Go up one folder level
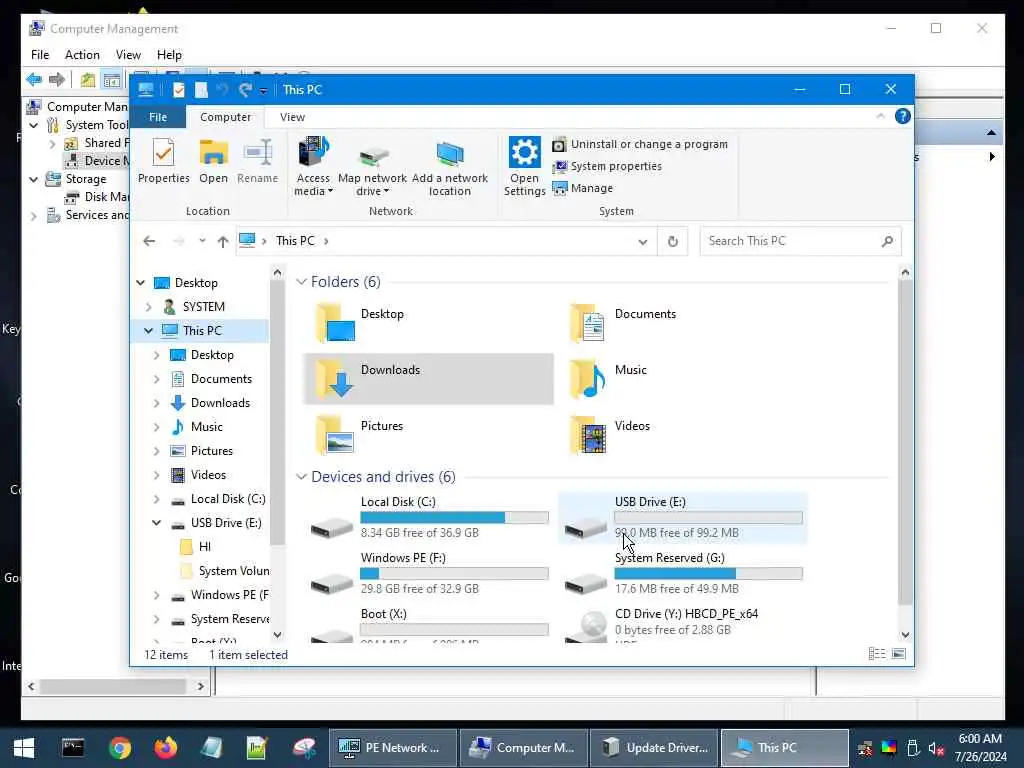 223,241
